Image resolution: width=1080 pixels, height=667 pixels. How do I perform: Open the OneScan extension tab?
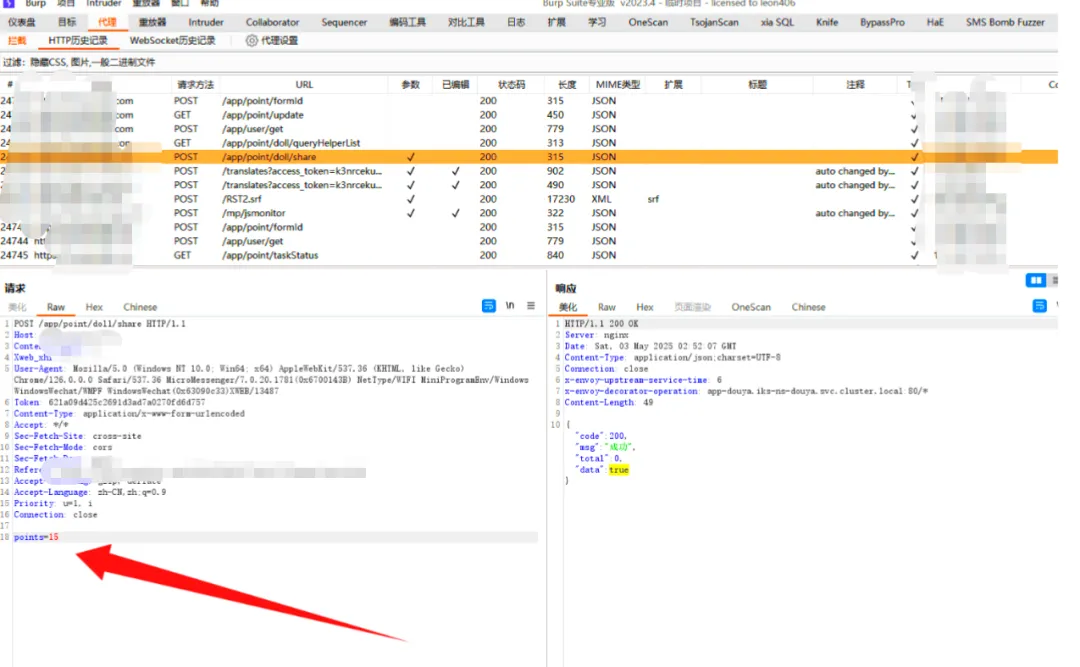pos(648,22)
